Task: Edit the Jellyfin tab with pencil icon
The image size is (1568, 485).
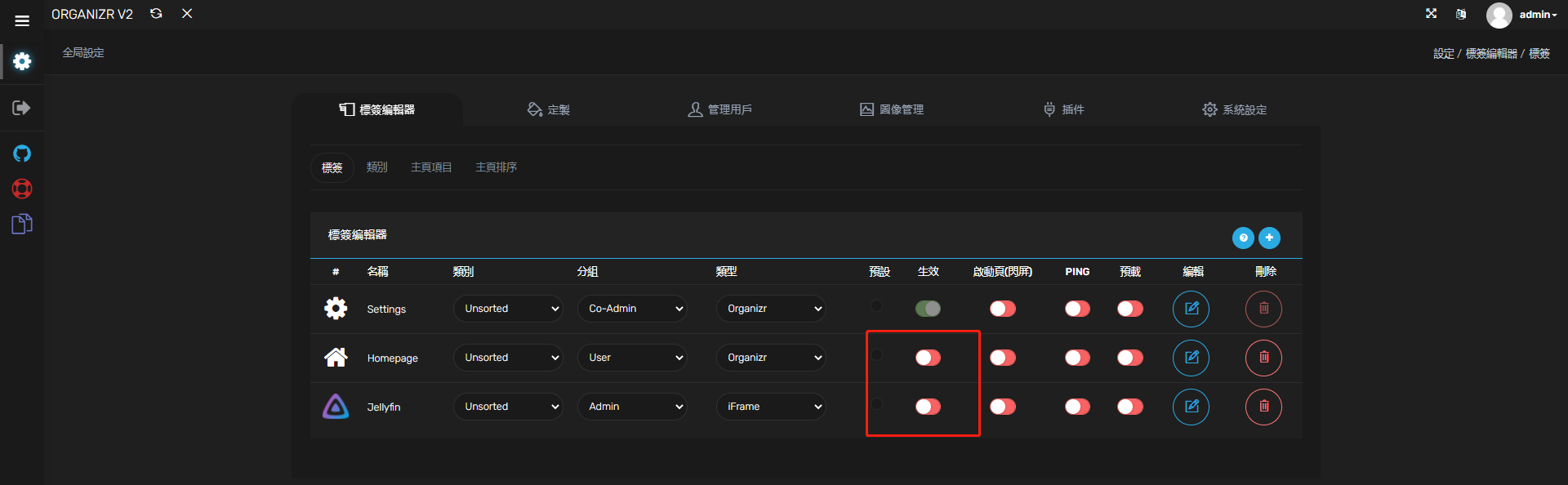Action: (x=1191, y=407)
